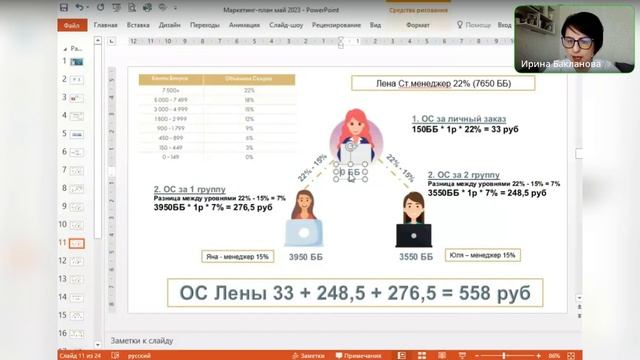Open the Вид ribbon tab
Image resolution: width=640 pixels, height=360 pixels.
click(375, 25)
